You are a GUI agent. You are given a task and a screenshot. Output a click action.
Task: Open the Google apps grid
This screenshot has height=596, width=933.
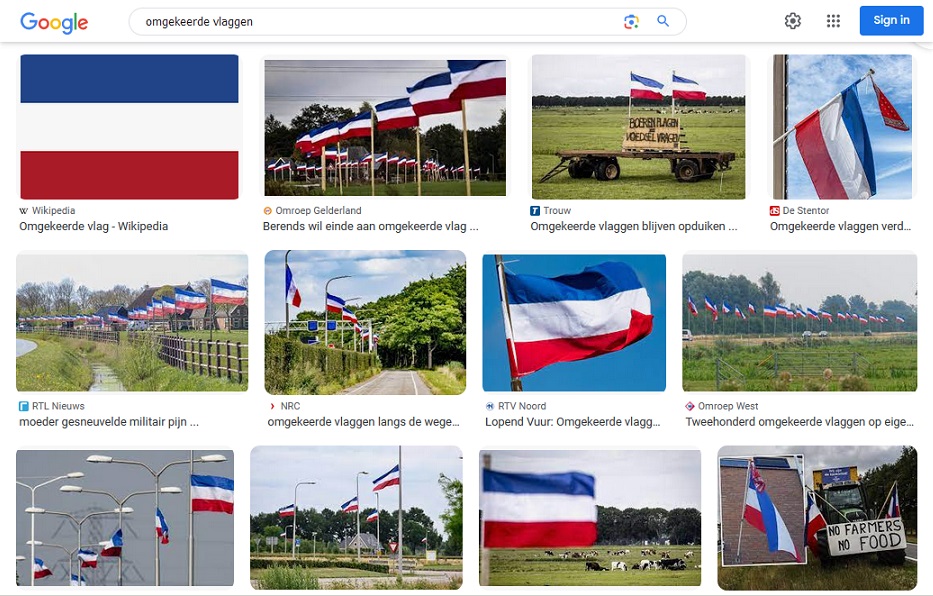pyautogui.click(x=833, y=21)
